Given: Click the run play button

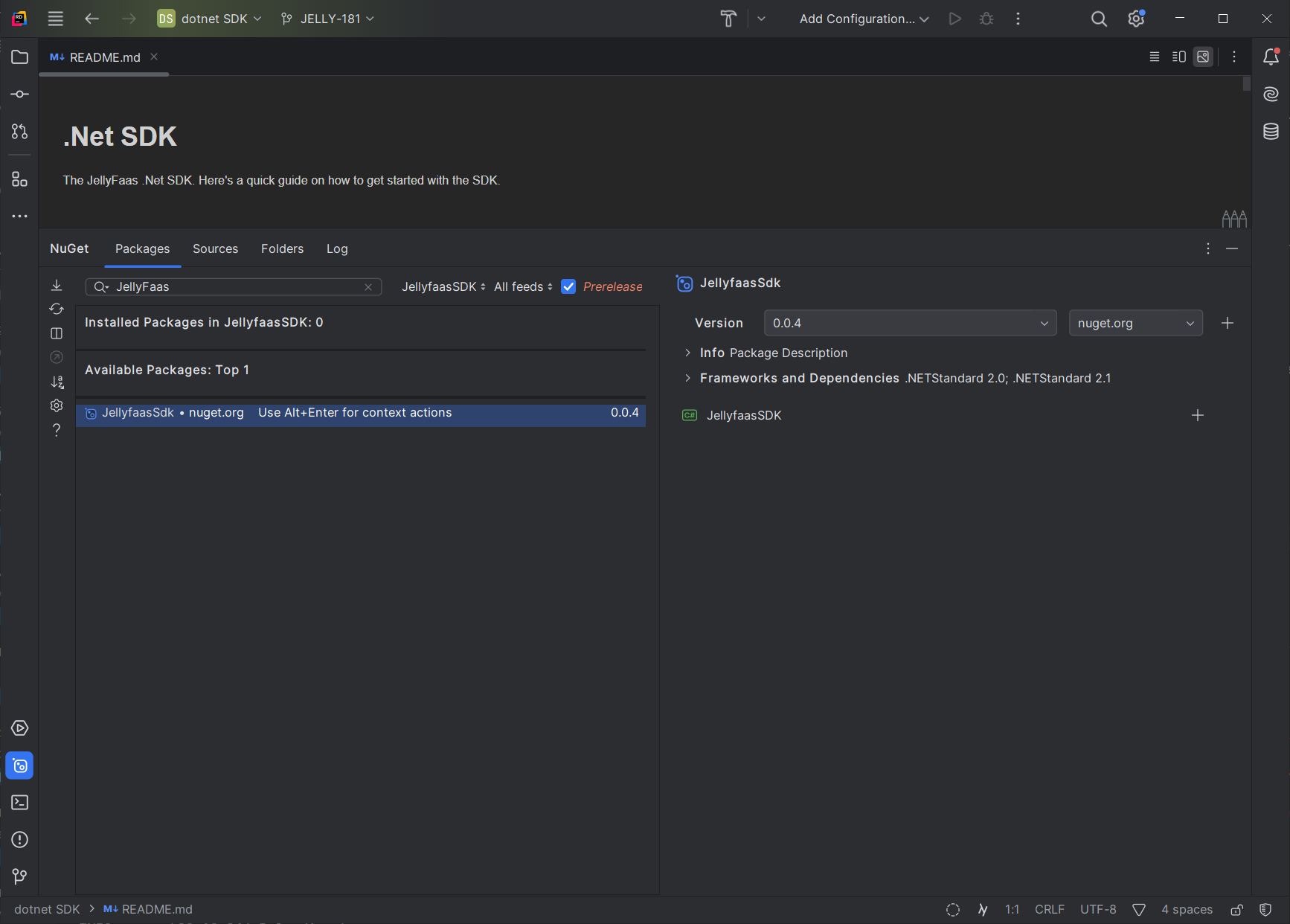Looking at the screenshot, I should (954, 19).
